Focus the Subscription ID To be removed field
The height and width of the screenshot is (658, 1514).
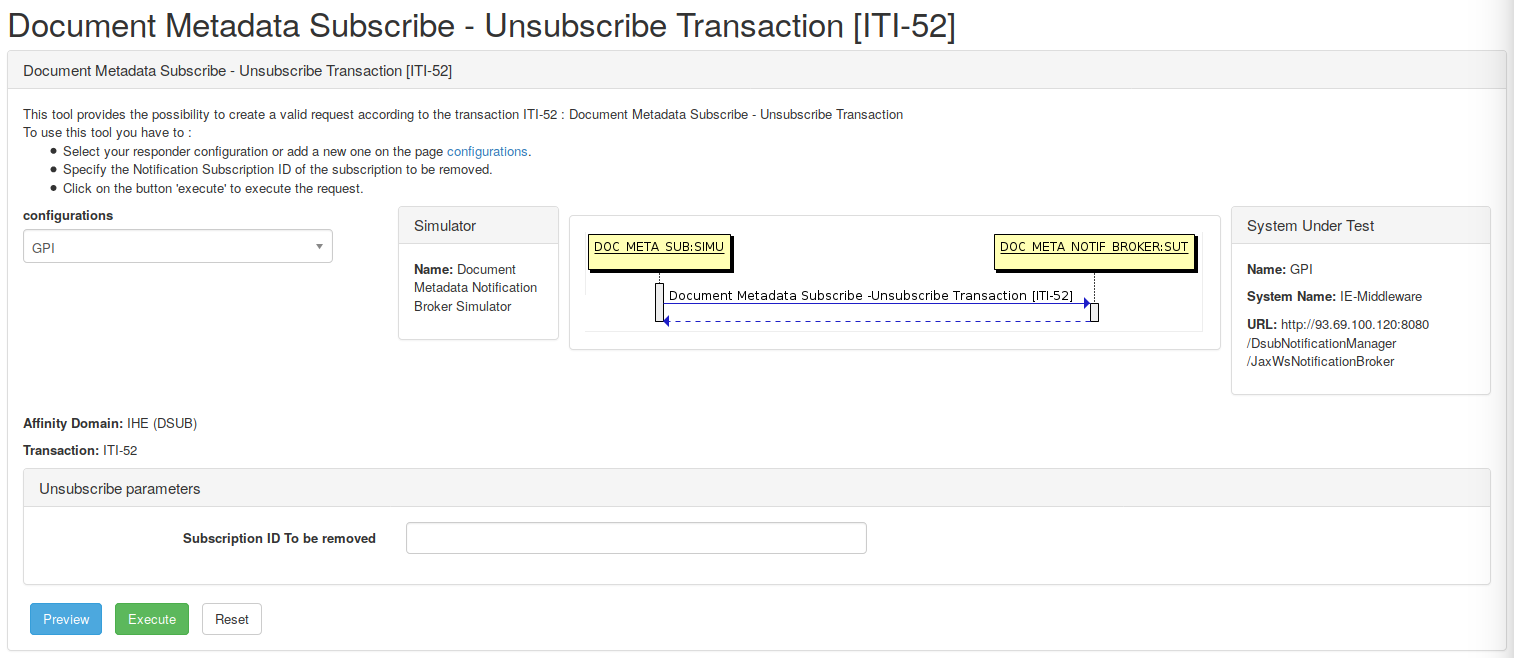(x=636, y=538)
